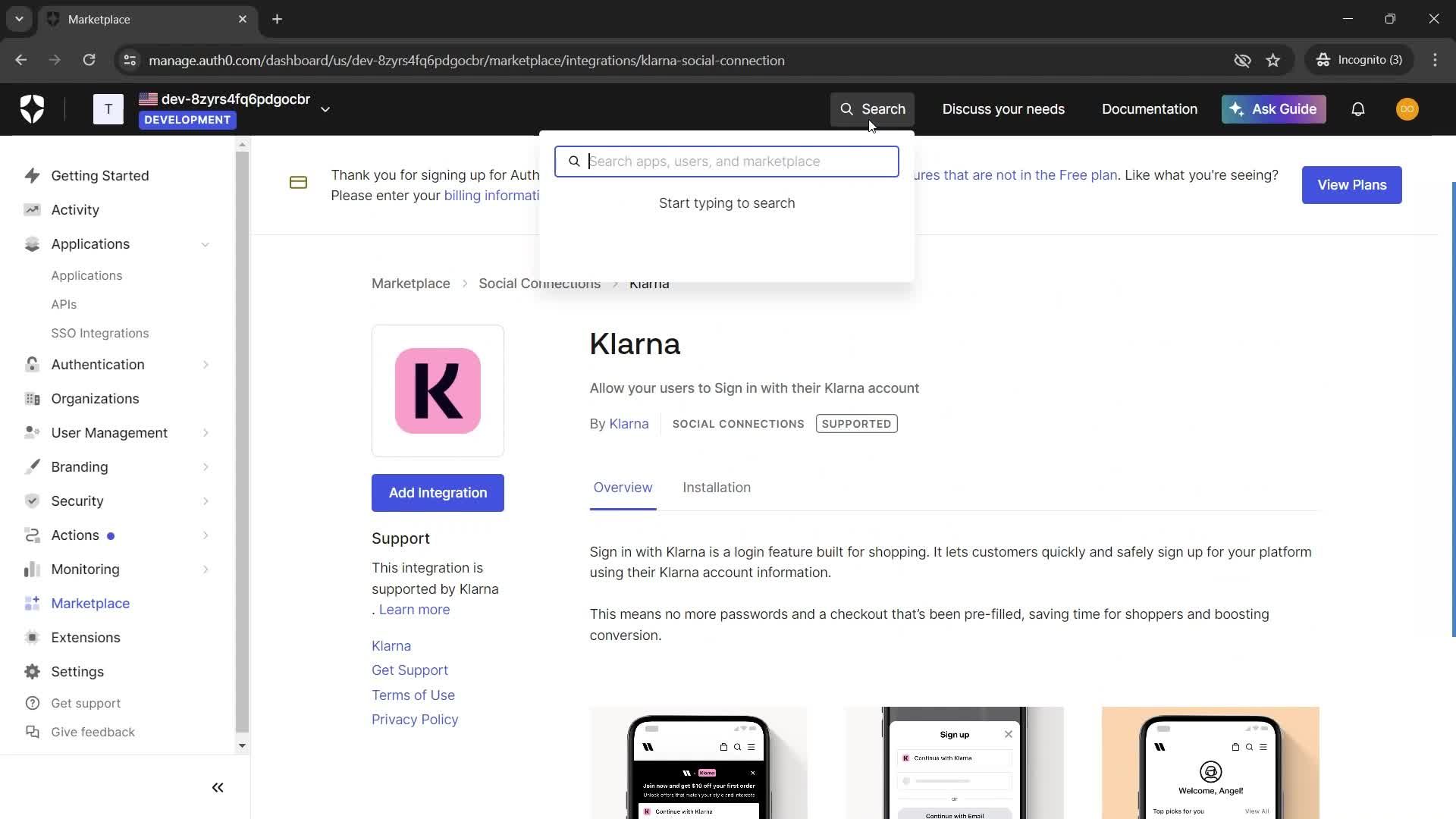Open the Get Support link
This screenshot has height=819, width=1456.
click(409, 670)
